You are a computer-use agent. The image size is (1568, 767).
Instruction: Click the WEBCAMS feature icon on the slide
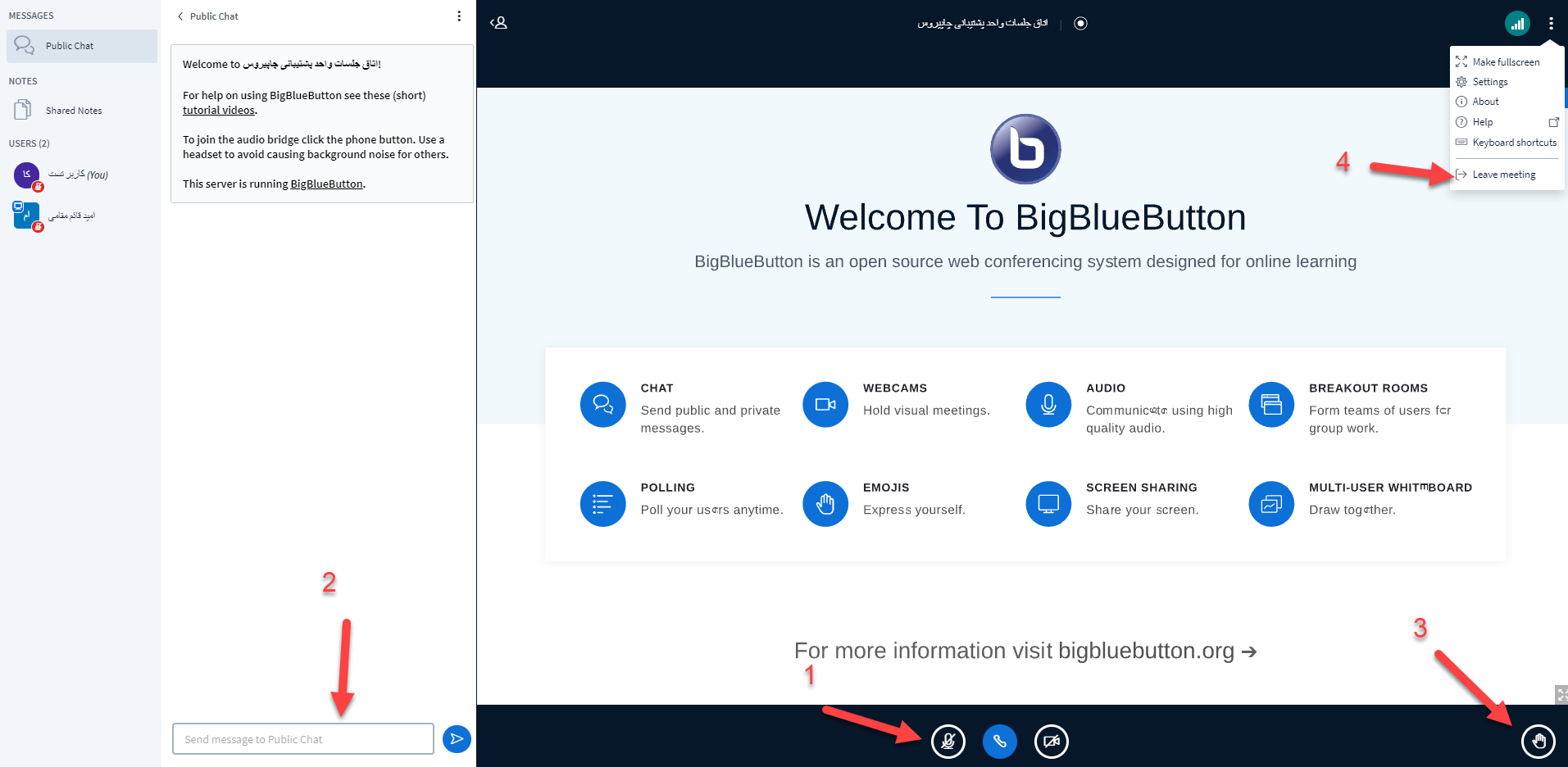825,405
